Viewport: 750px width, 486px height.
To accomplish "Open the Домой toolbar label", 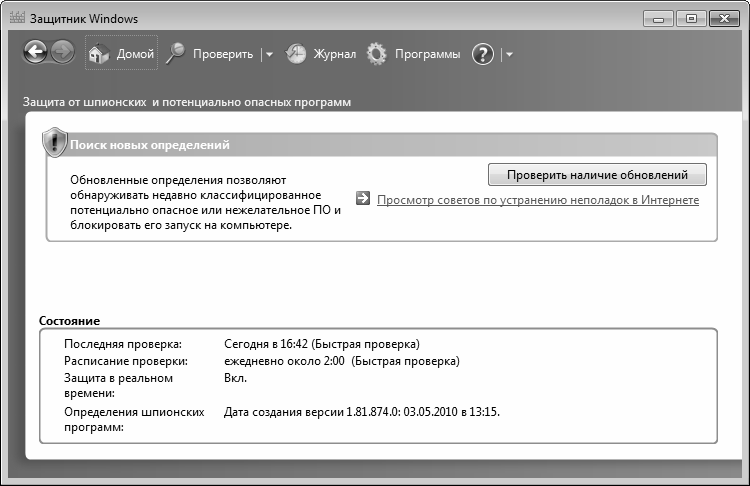I will click(135, 54).
